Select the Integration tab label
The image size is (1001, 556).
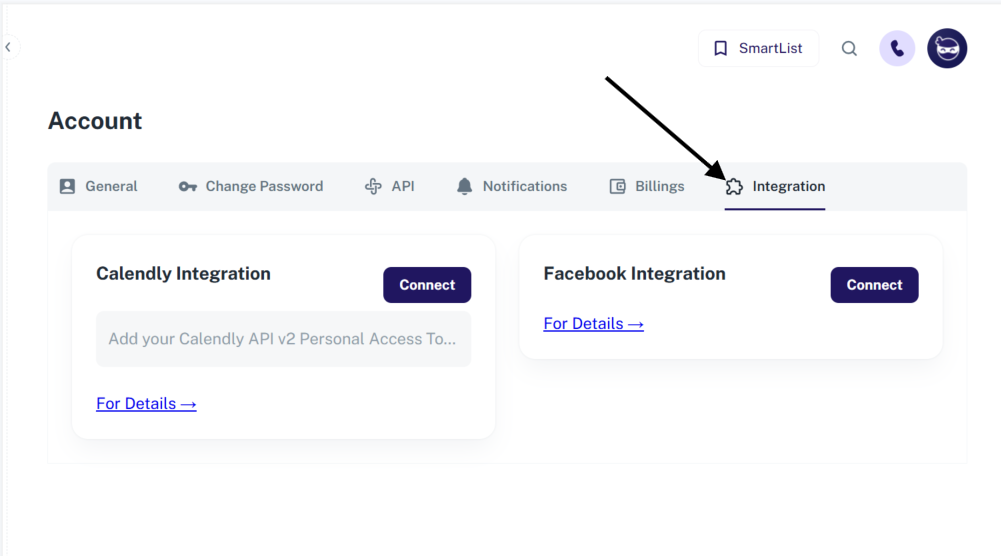(x=788, y=186)
